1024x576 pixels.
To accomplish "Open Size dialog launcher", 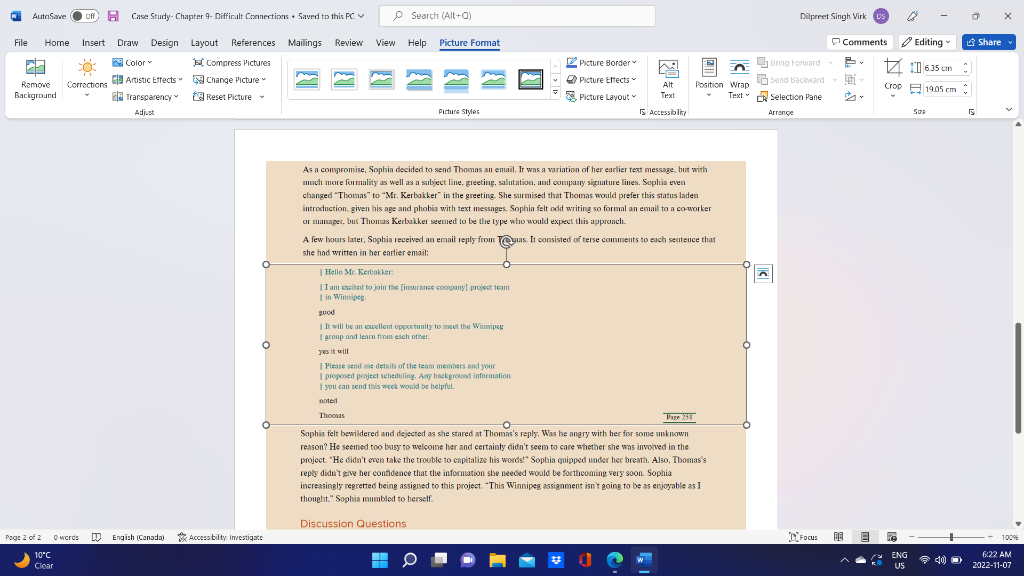I will [x=971, y=112].
